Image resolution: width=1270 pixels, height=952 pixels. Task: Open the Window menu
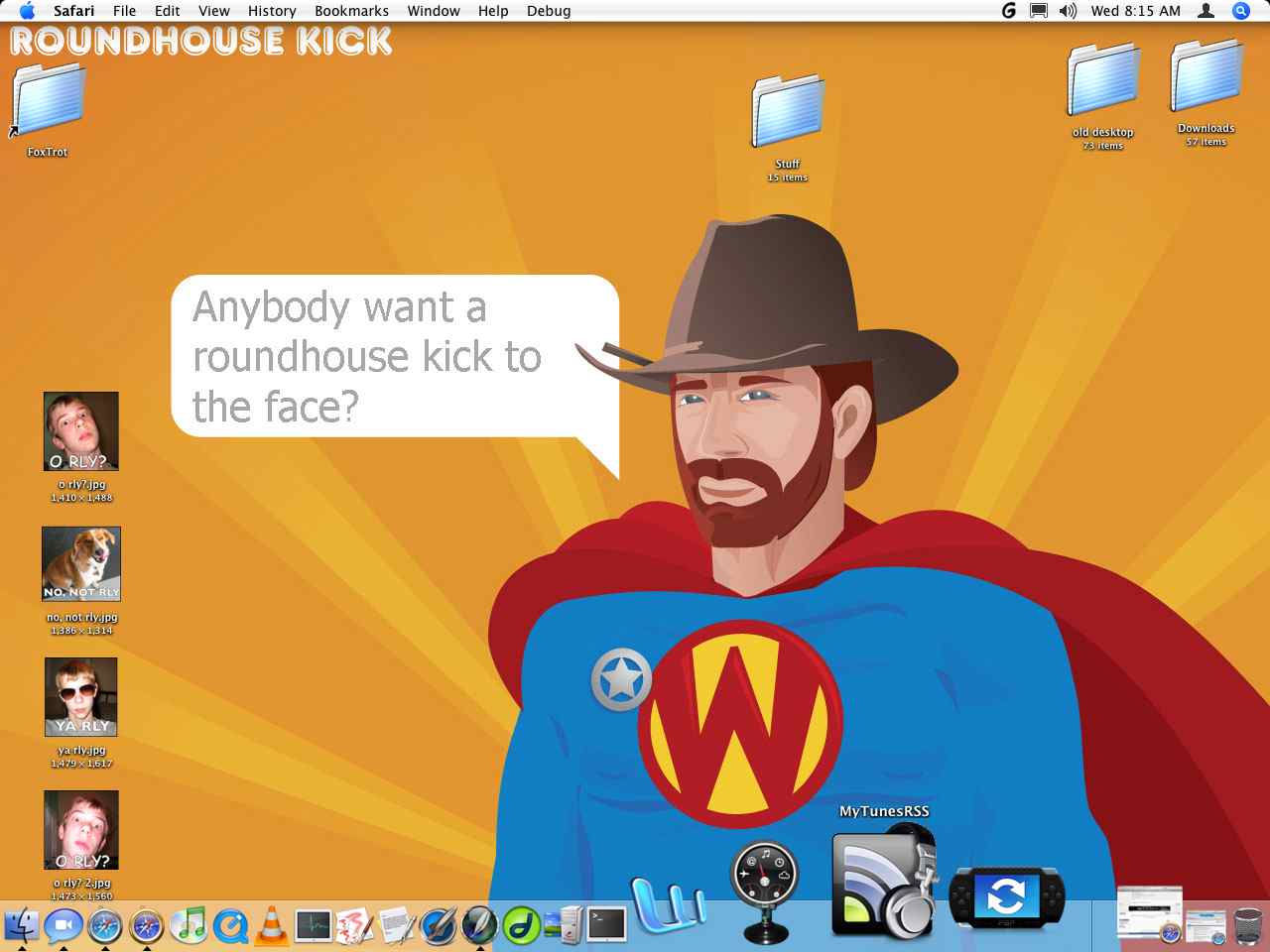tap(434, 11)
